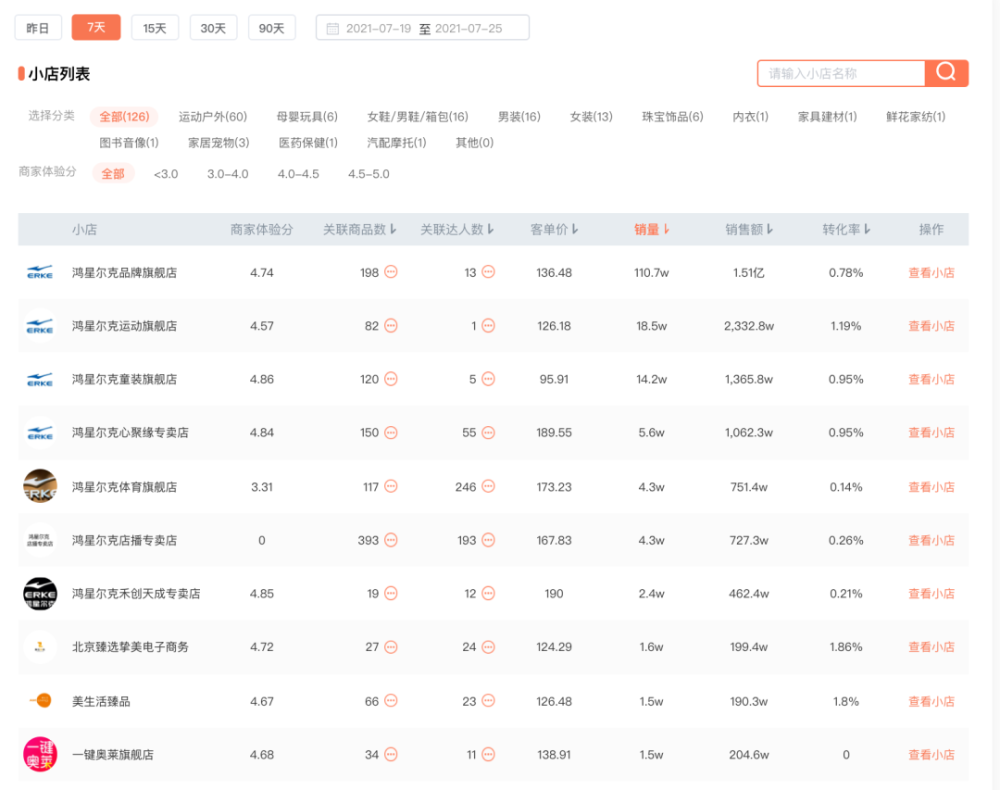Screen dimensions: 1000x790
Task: Select the <3.0 商家体验分 filter
Action: [x=163, y=173]
